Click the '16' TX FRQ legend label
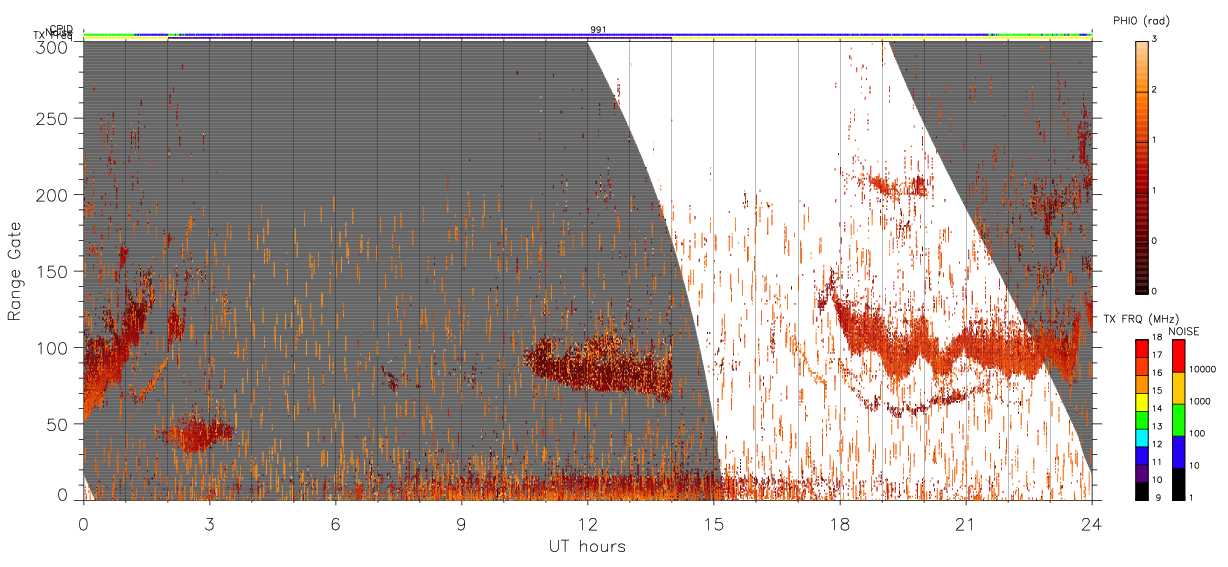1228x567 pixels. point(1157,373)
